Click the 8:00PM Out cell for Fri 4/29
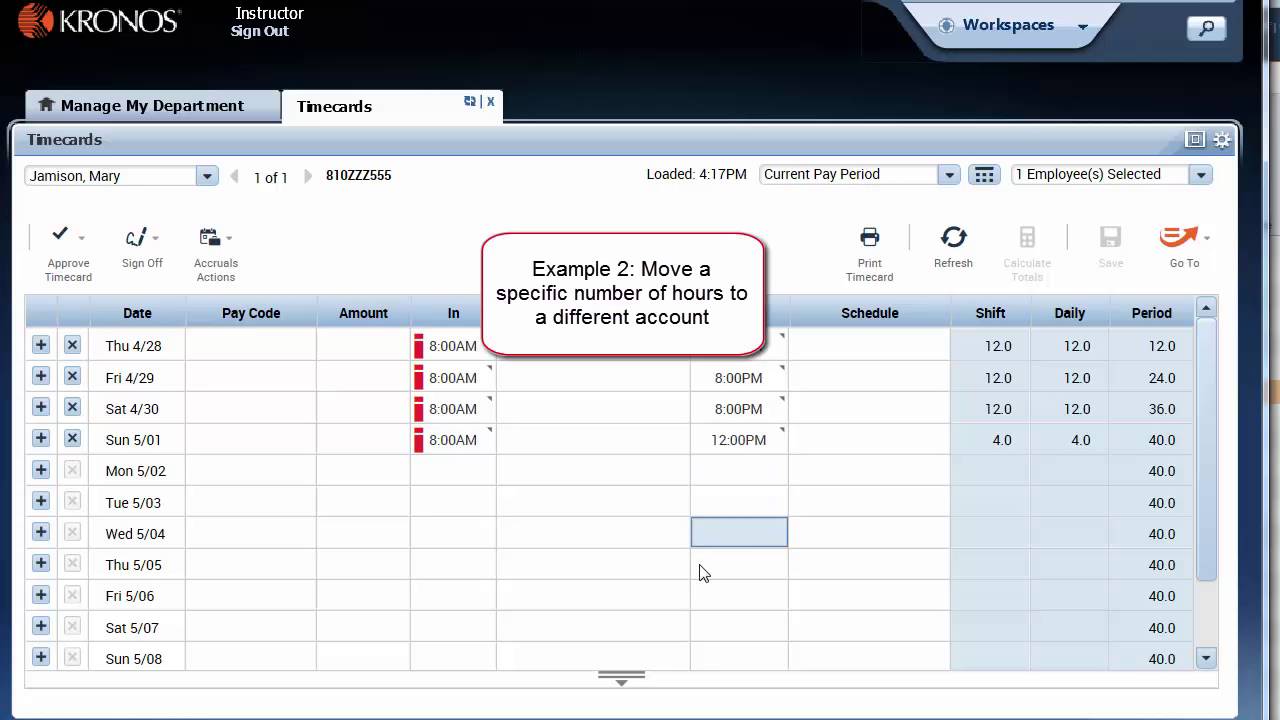 tap(739, 378)
